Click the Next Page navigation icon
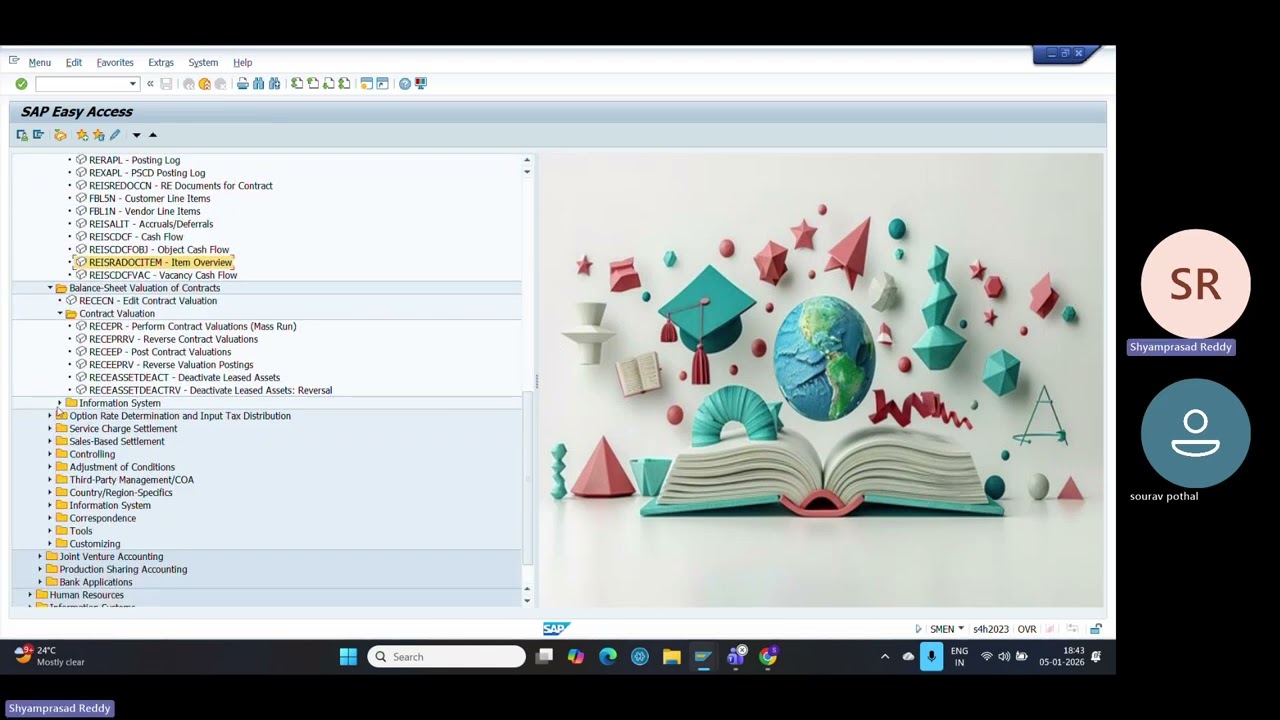Image resolution: width=1280 pixels, height=720 pixels. (x=329, y=84)
